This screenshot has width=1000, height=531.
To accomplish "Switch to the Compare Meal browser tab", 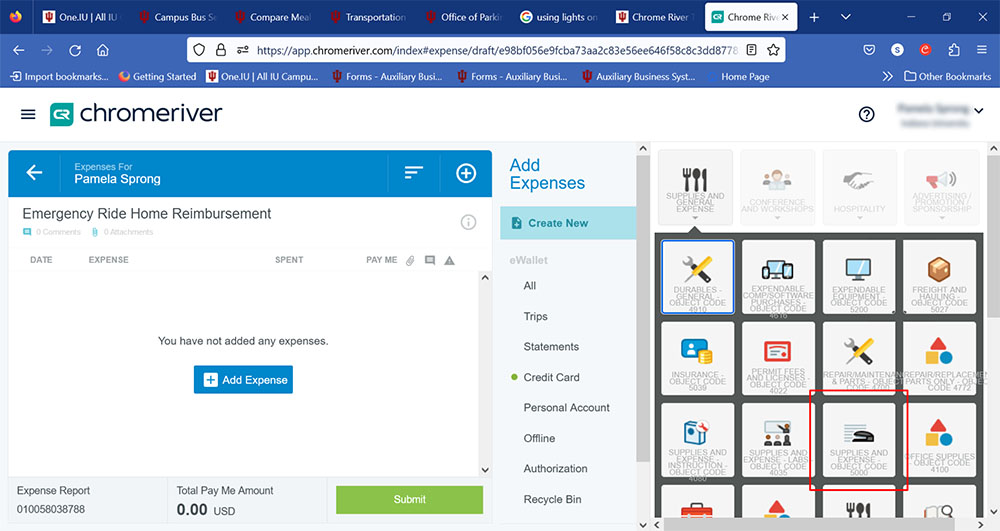I will coord(274,17).
